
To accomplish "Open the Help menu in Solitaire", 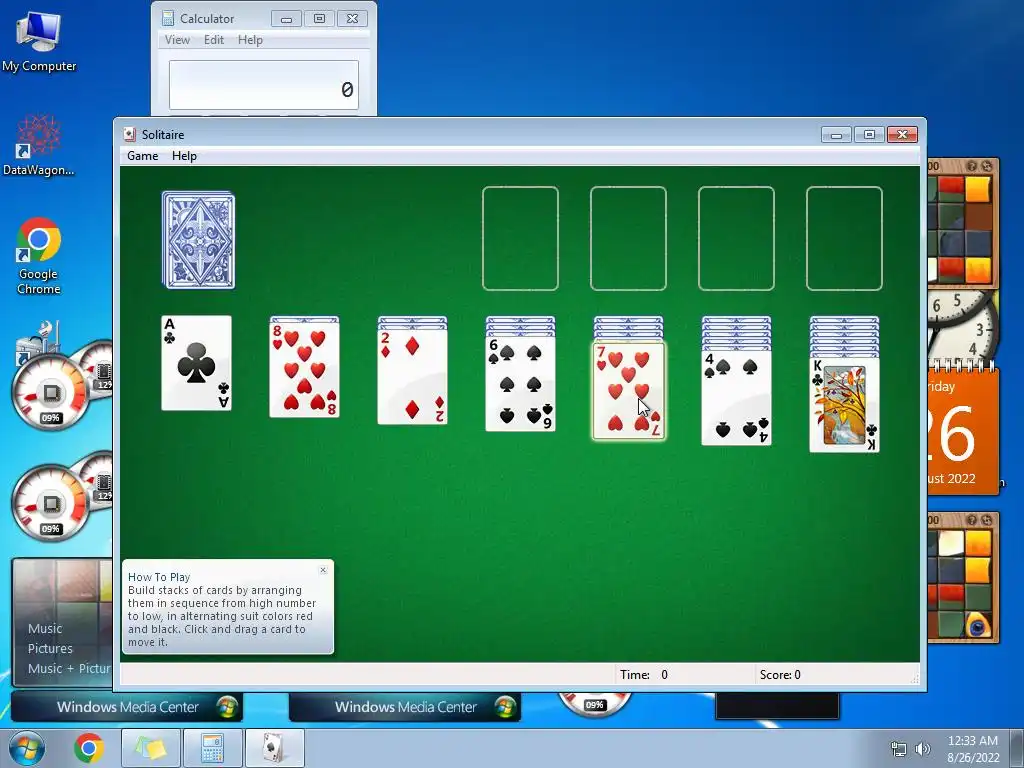I will click(184, 156).
